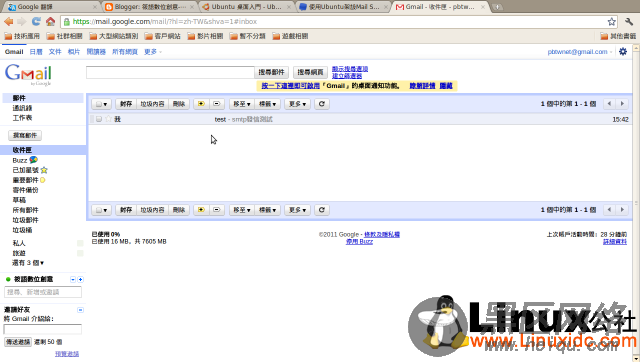Click the travel label color swatch

(x=80, y=253)
